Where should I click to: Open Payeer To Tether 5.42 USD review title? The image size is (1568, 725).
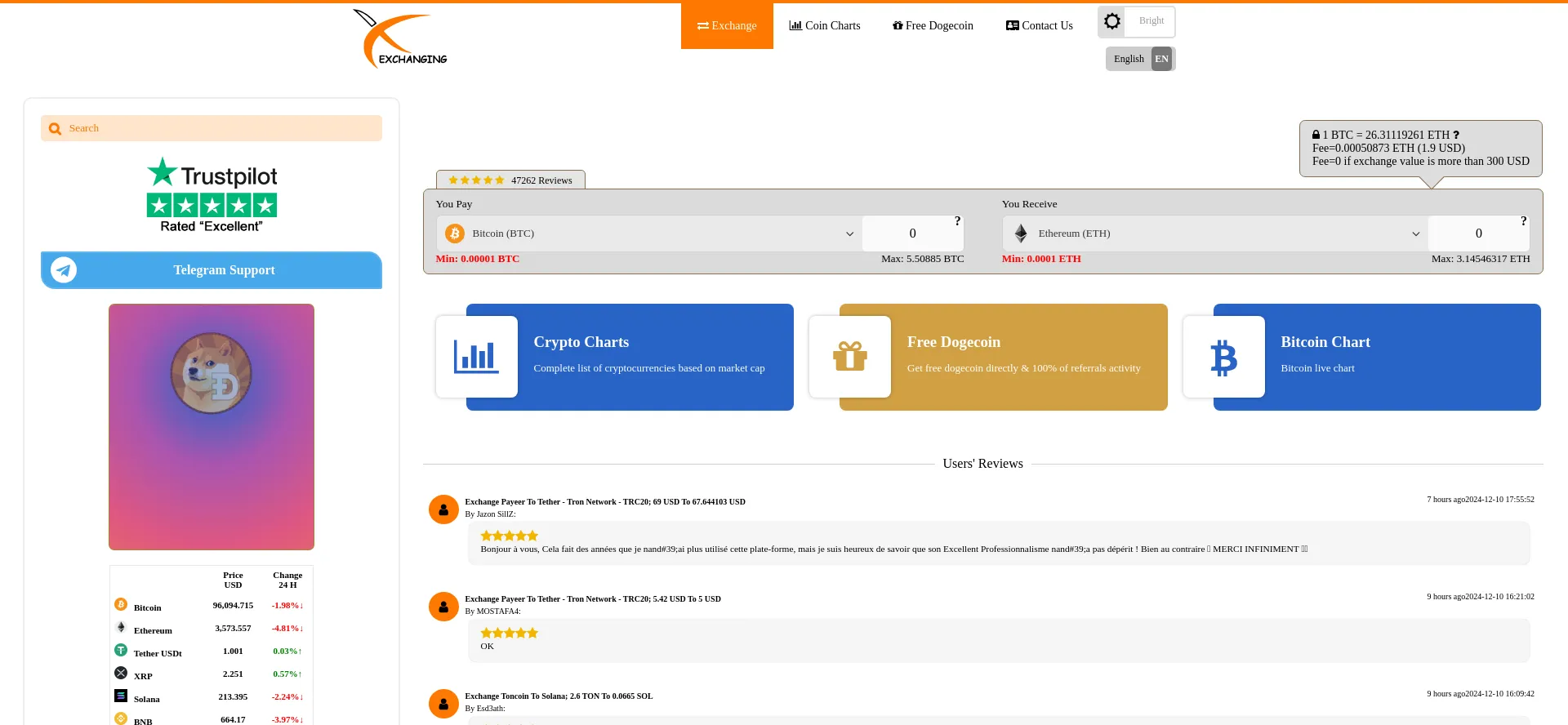point(593,599)
